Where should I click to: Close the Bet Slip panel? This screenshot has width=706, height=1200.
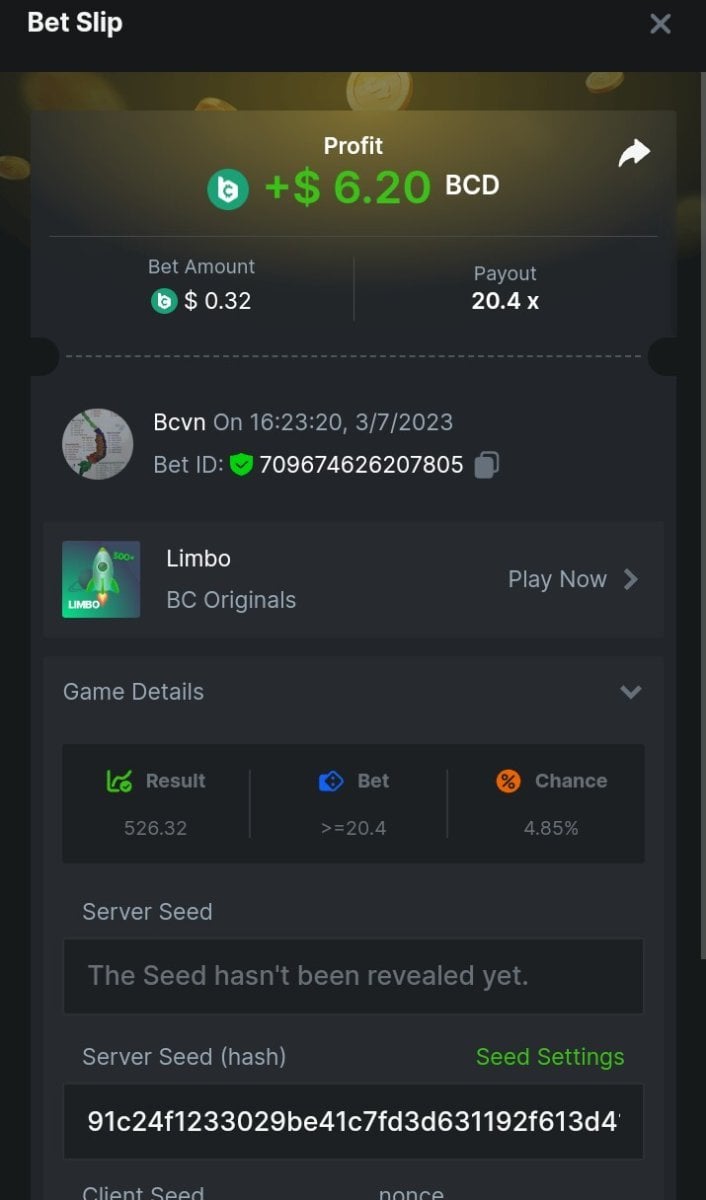pos(660,24)
